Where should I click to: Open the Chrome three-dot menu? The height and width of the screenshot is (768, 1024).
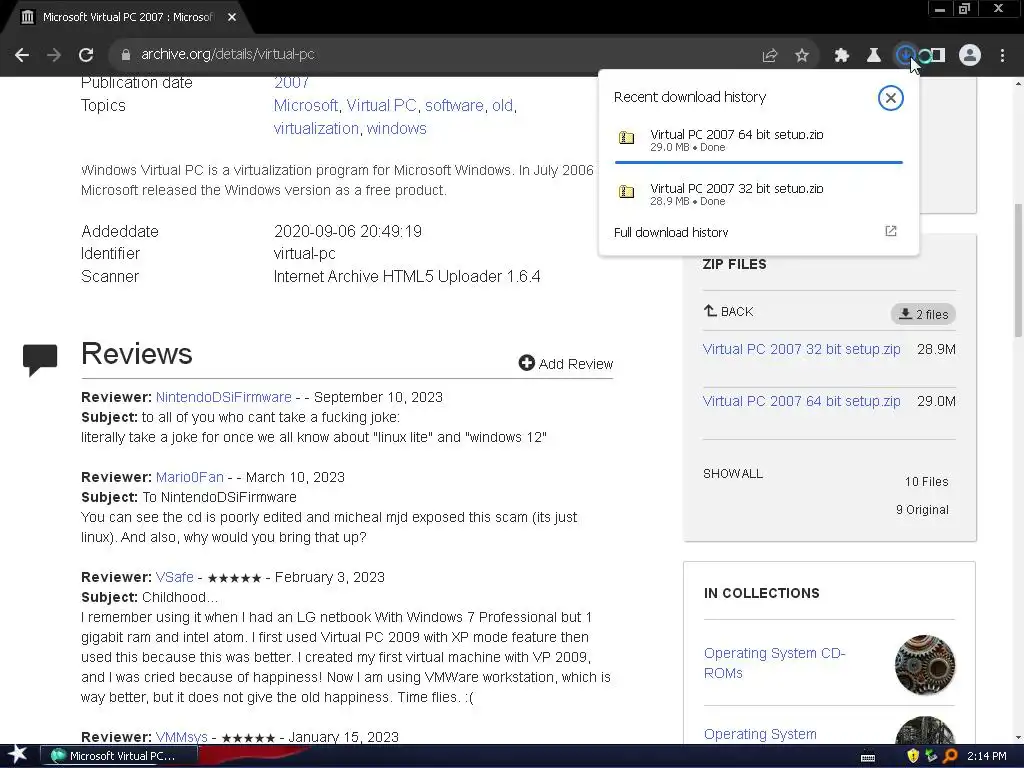click(1002, 56)
